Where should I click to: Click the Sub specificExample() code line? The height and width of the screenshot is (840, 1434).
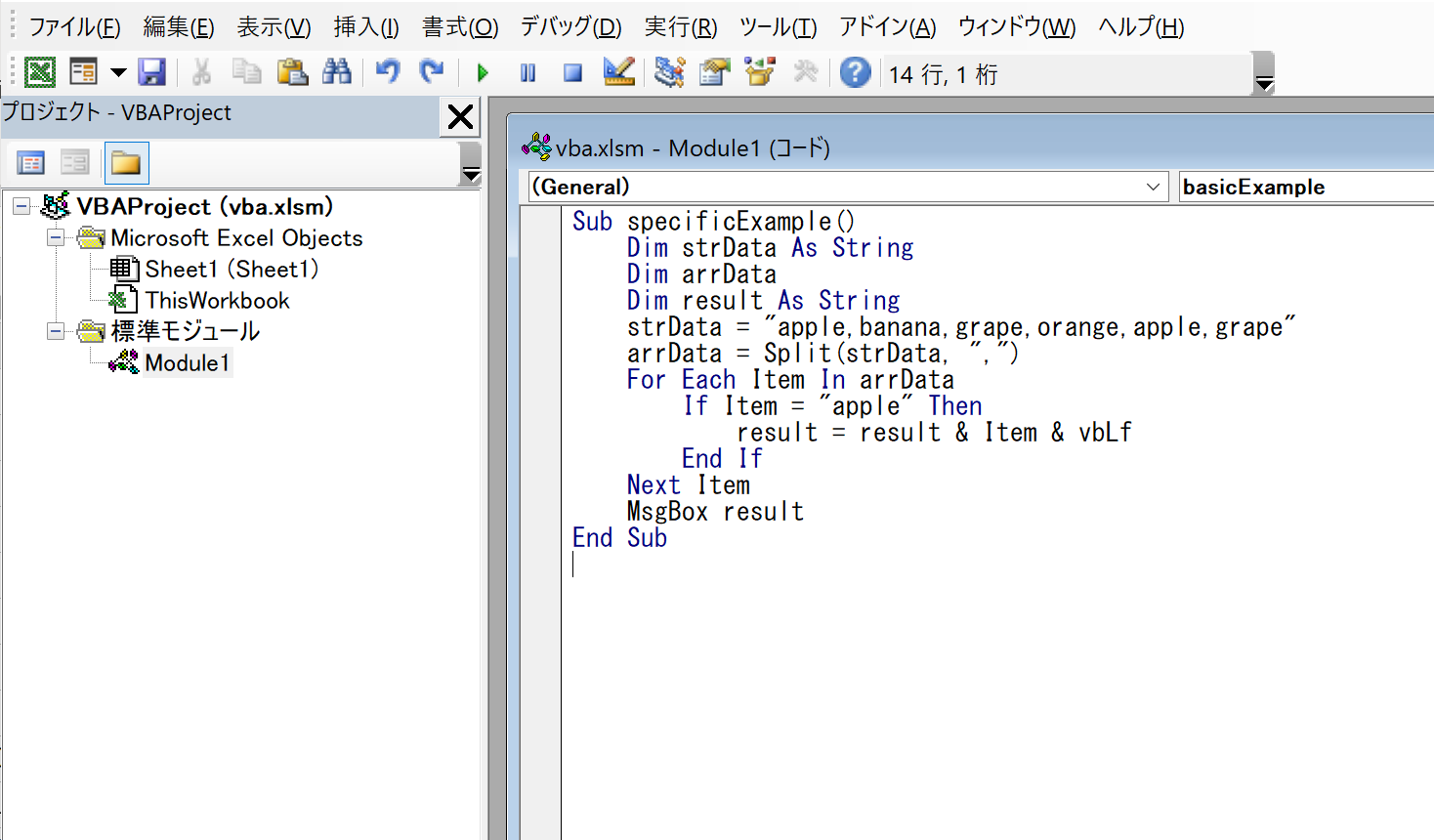click(713, 221)
